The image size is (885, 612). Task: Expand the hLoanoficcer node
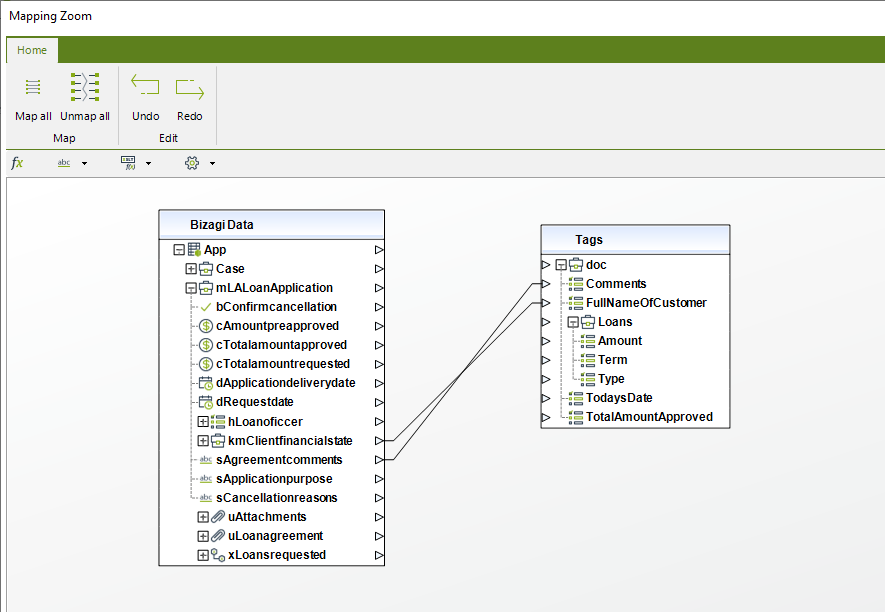pos(203,422)
